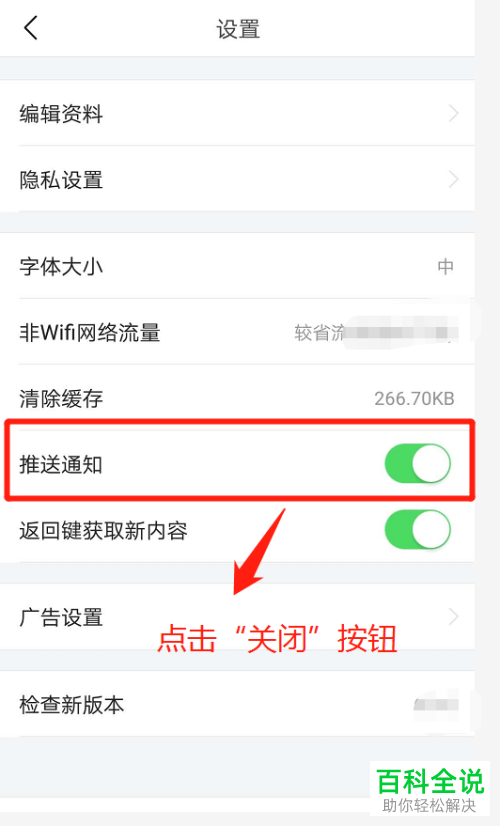
Task: Open the 隐私设置 entry
Action: (237, 179)
